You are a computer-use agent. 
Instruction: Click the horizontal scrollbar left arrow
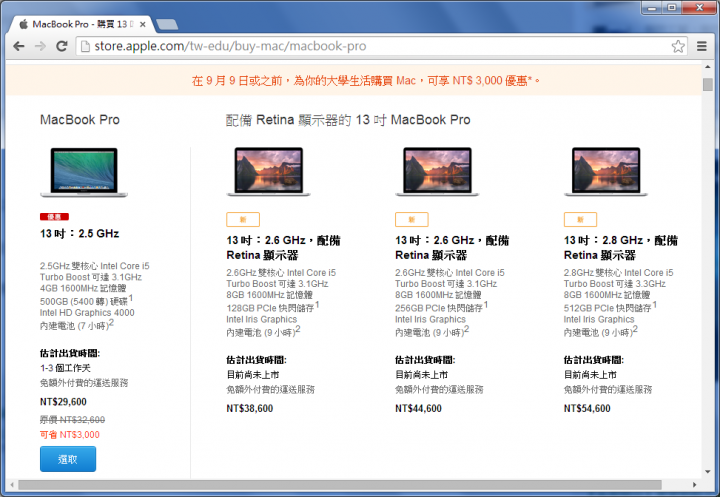[x=11, y=485]
